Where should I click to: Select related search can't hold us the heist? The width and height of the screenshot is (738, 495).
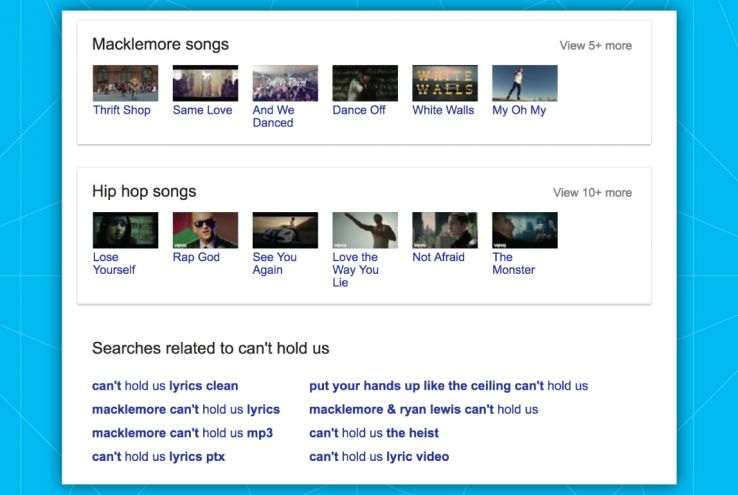[x=374, y=433]
